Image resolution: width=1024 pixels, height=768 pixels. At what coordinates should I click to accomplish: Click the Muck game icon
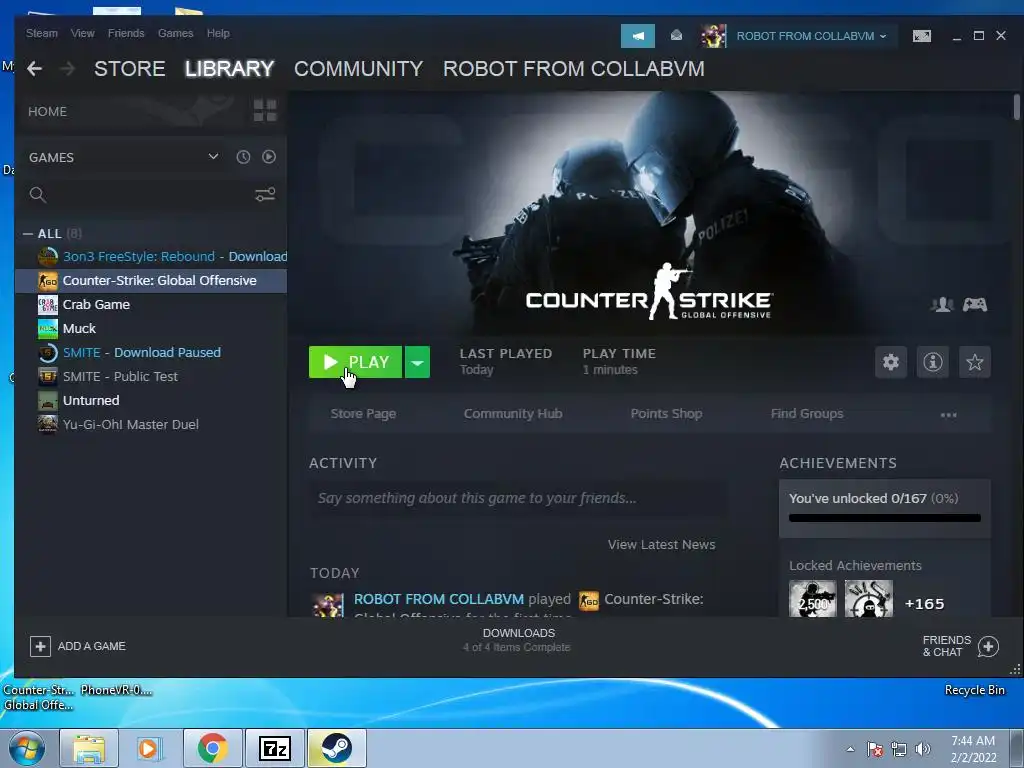click(x=48, y=328)
